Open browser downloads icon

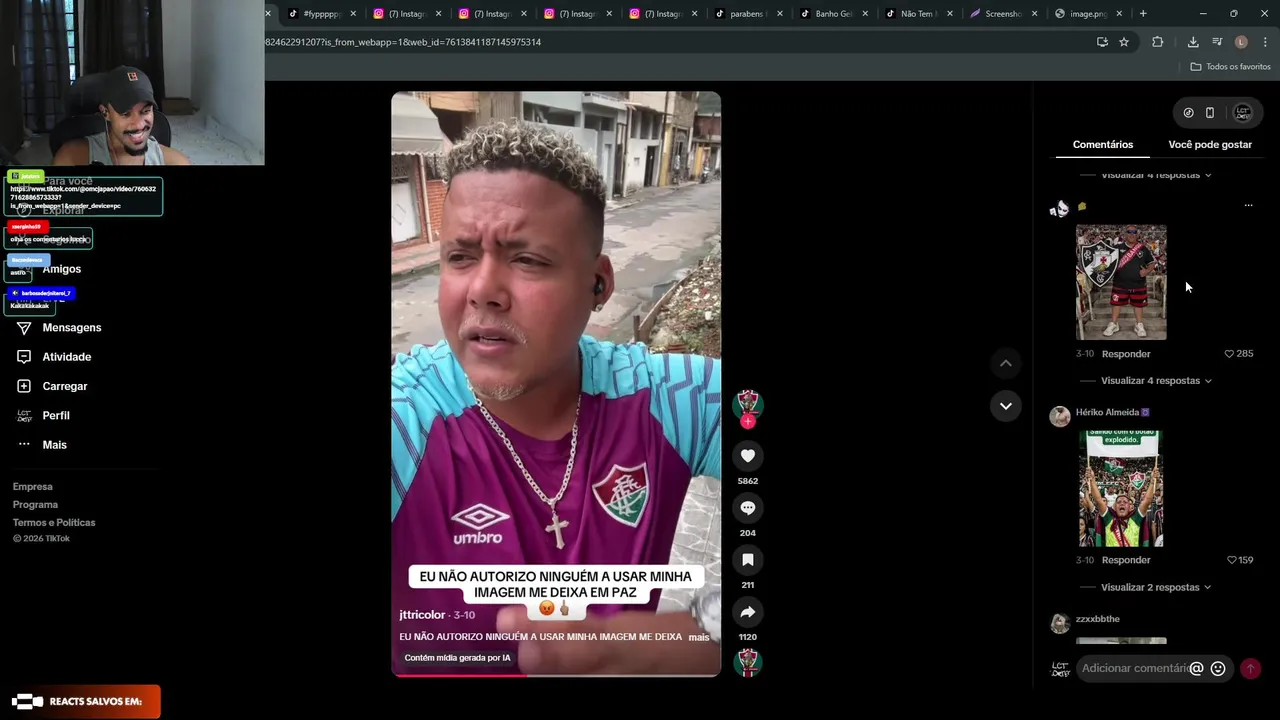pos(1193,42)
